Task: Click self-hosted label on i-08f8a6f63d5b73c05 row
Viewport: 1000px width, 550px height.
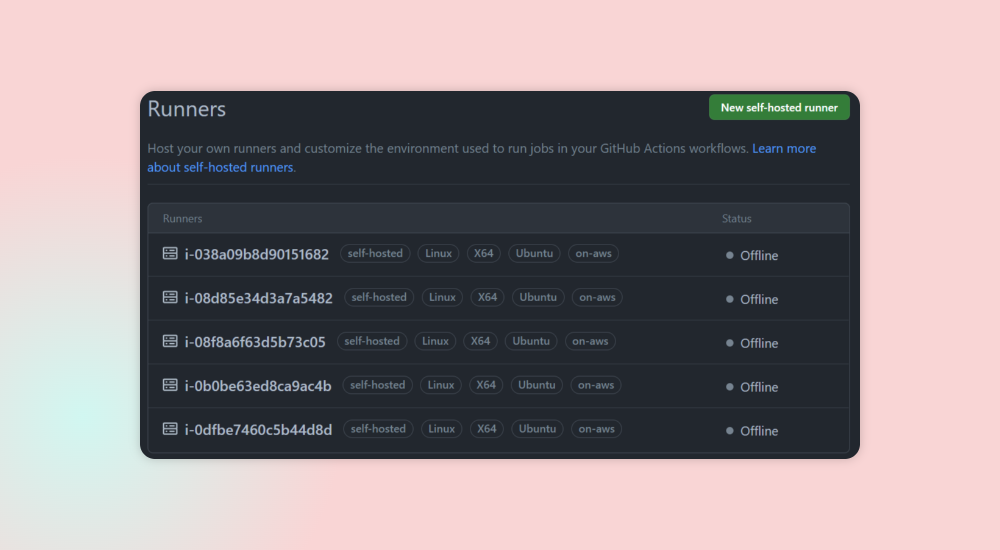Action: pos(372,341)
